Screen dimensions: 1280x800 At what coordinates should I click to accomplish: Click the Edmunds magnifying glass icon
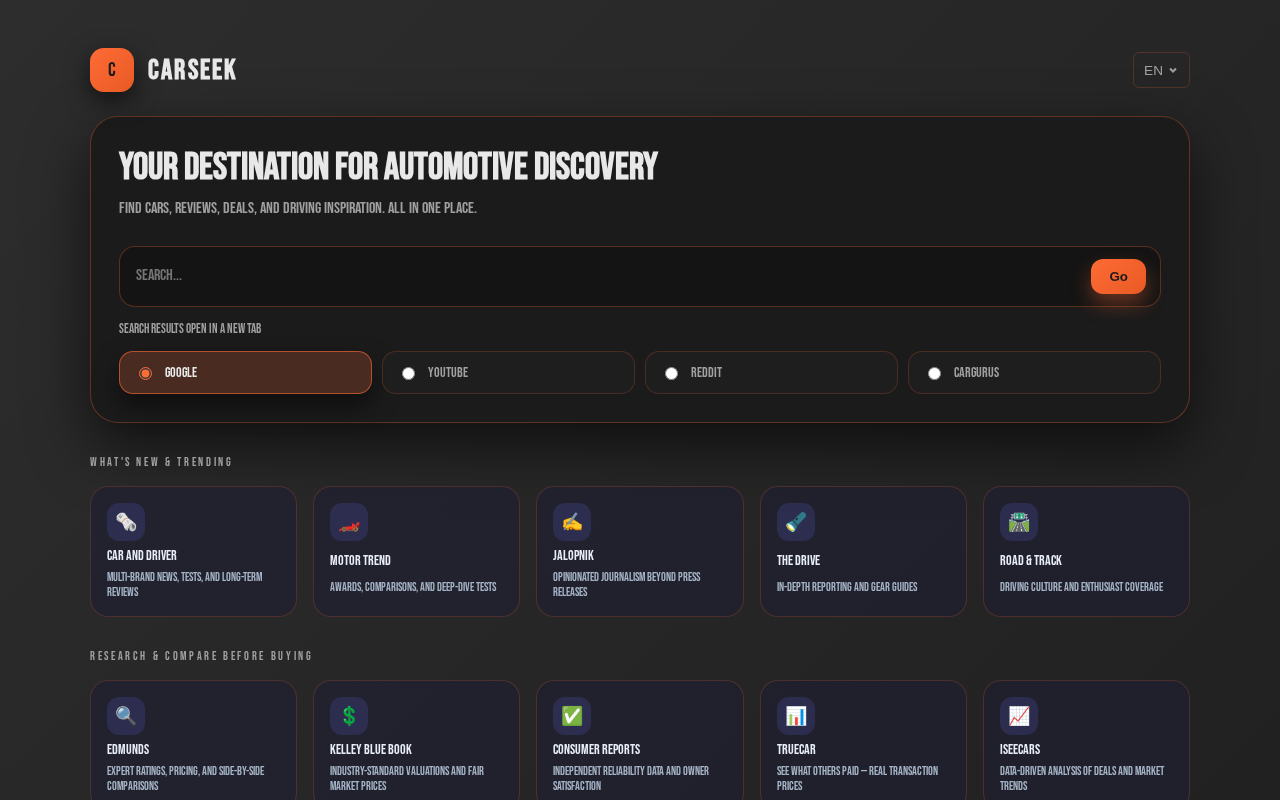(x=126, y=716)
